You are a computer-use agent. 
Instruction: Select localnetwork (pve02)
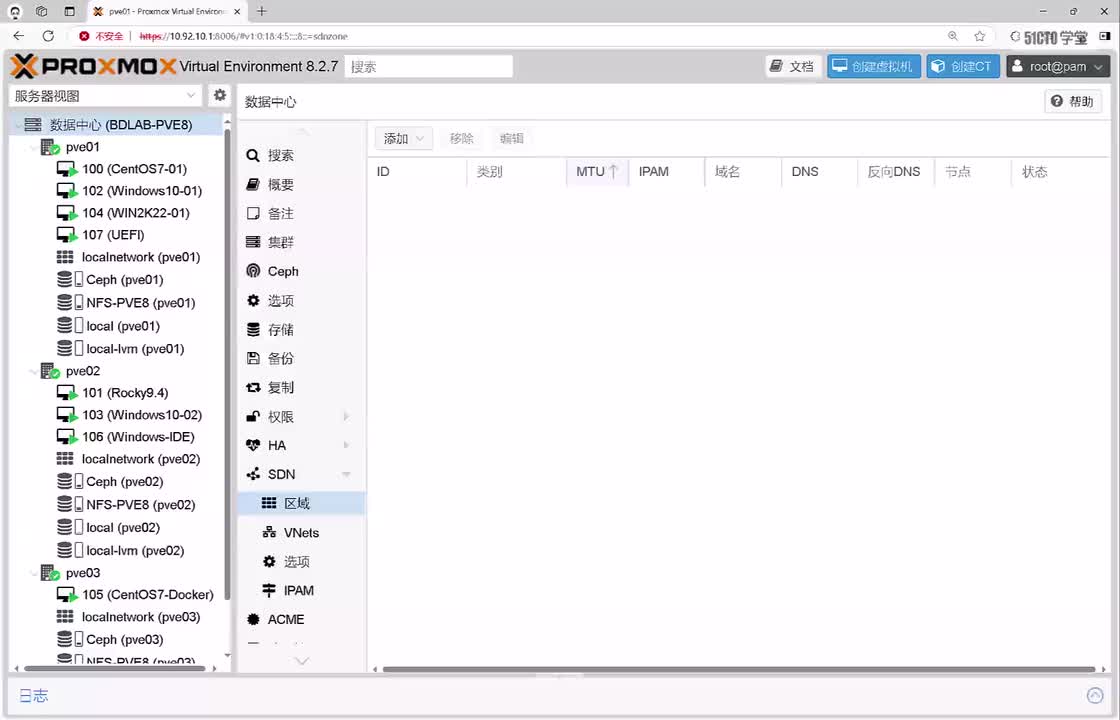[x=141, y=459]
